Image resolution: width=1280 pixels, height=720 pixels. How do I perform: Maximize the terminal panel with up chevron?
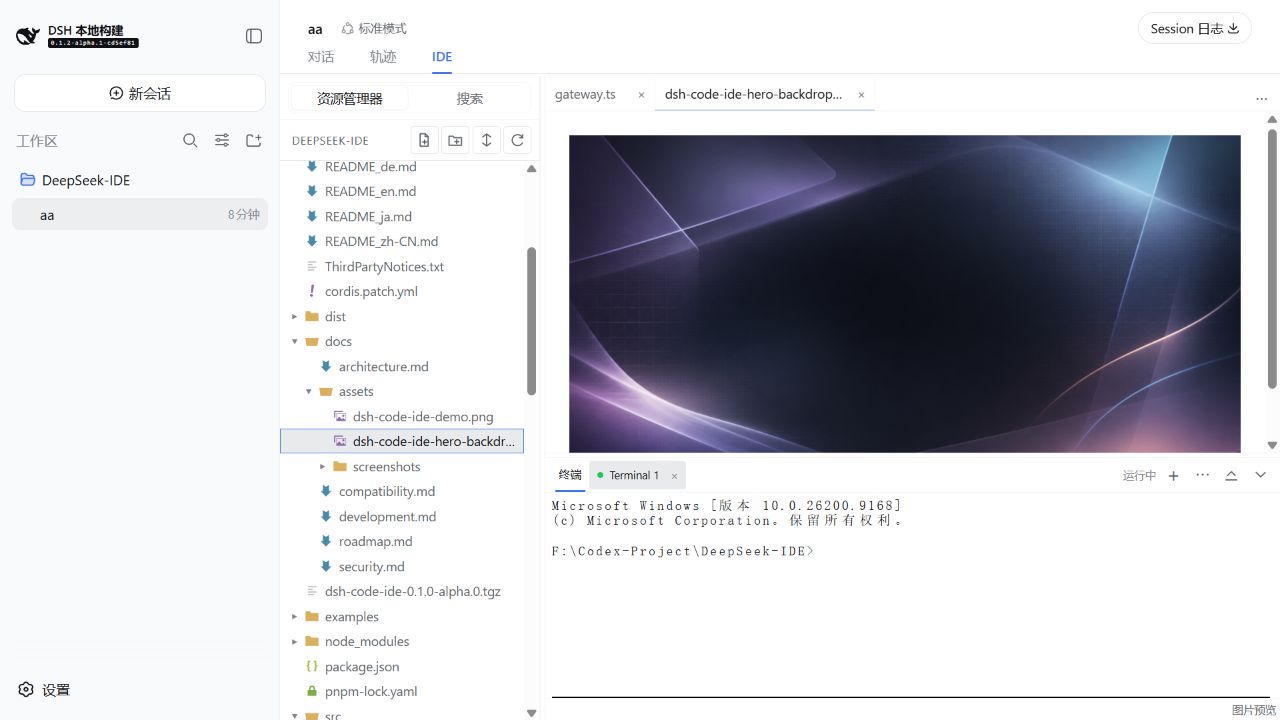1231,476
